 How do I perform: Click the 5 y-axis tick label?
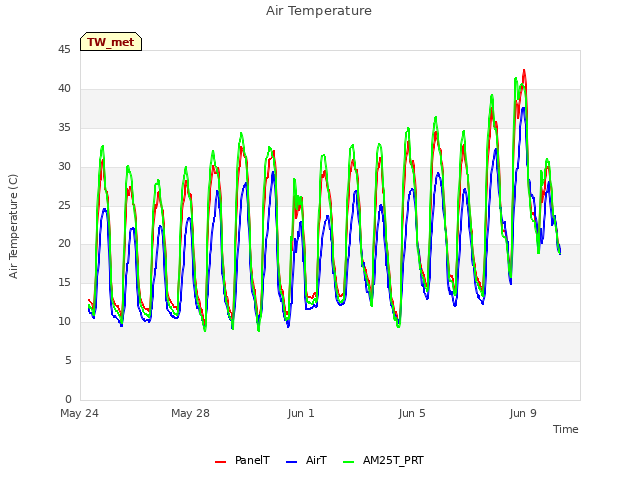(x=68, y=360)
